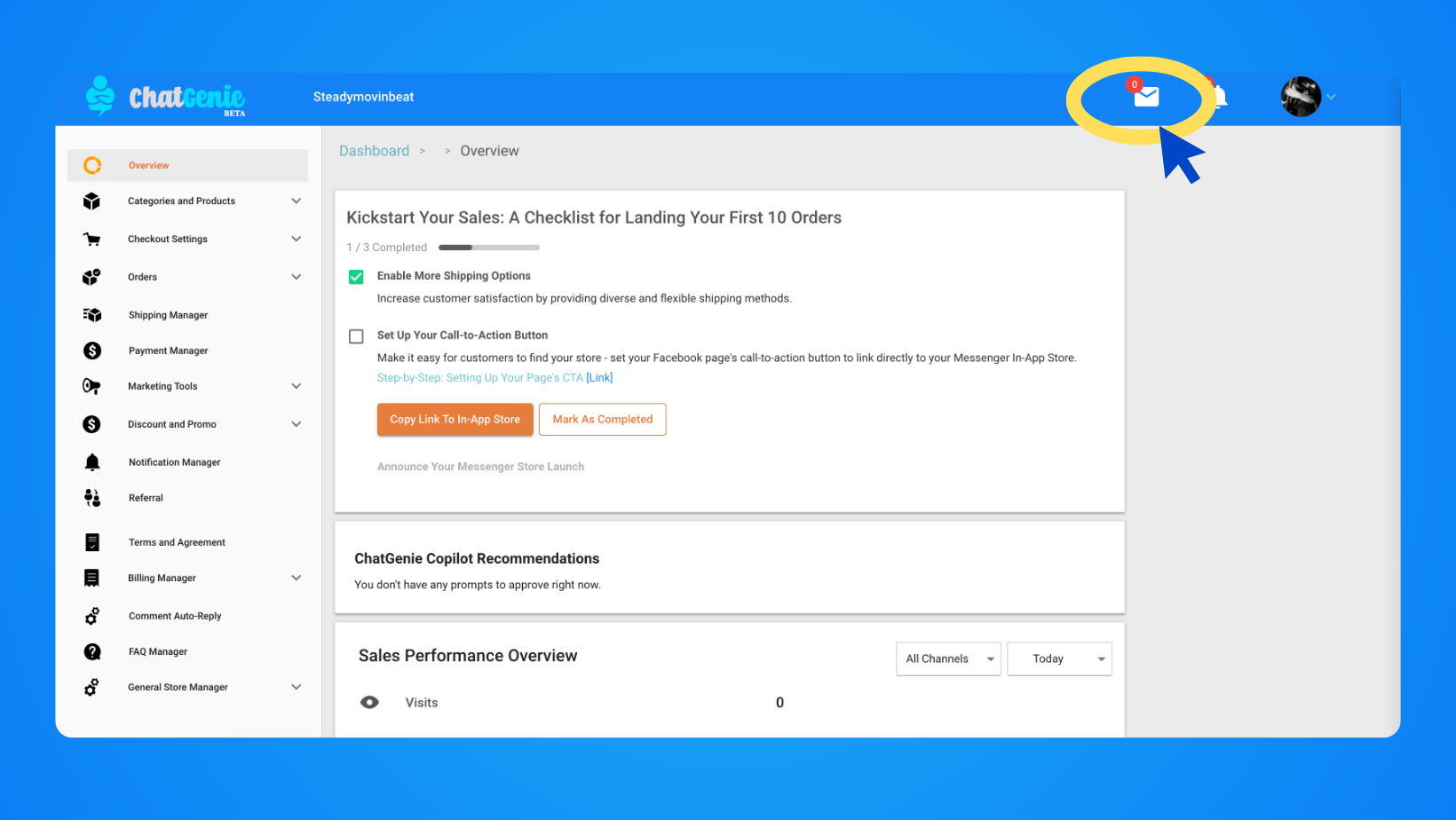
Task: Expand Categories and Products chevron
Action: click(x=297, y=201)
